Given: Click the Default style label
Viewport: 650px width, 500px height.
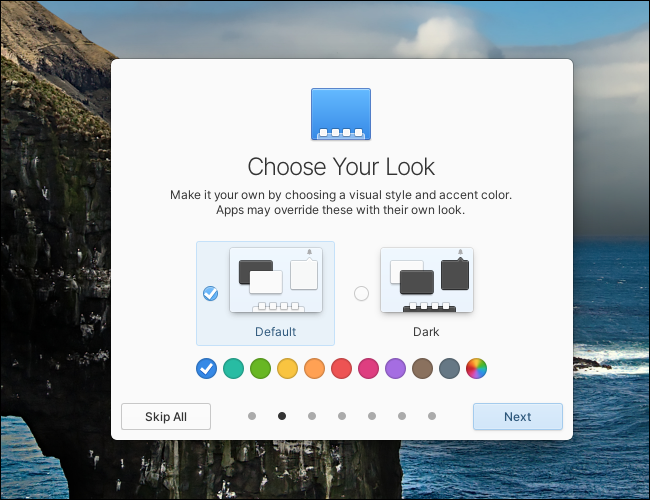Looking at the screenshot, I should tap(276, 332).
